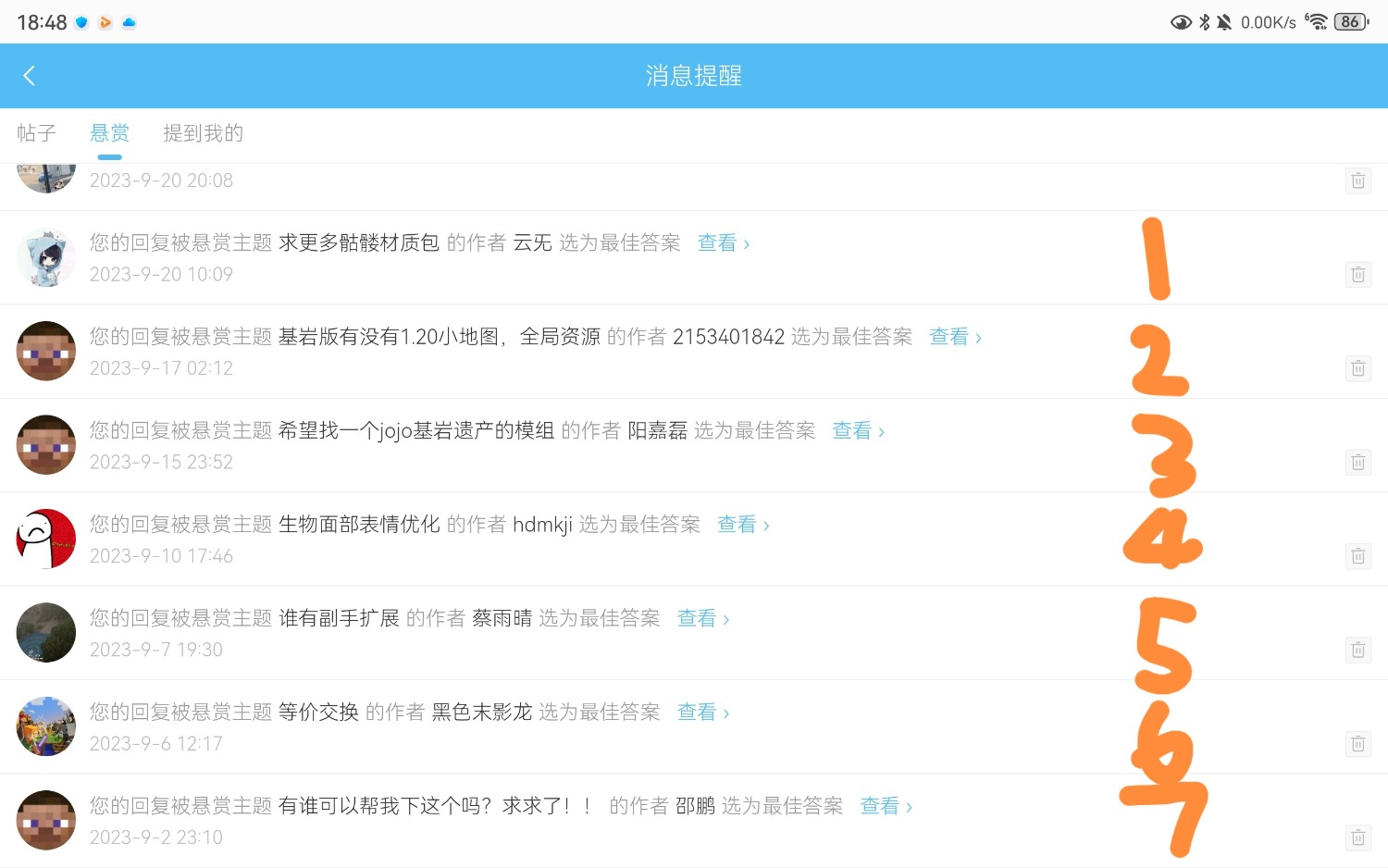Tap the muted bell status icon

(1224, 21)
